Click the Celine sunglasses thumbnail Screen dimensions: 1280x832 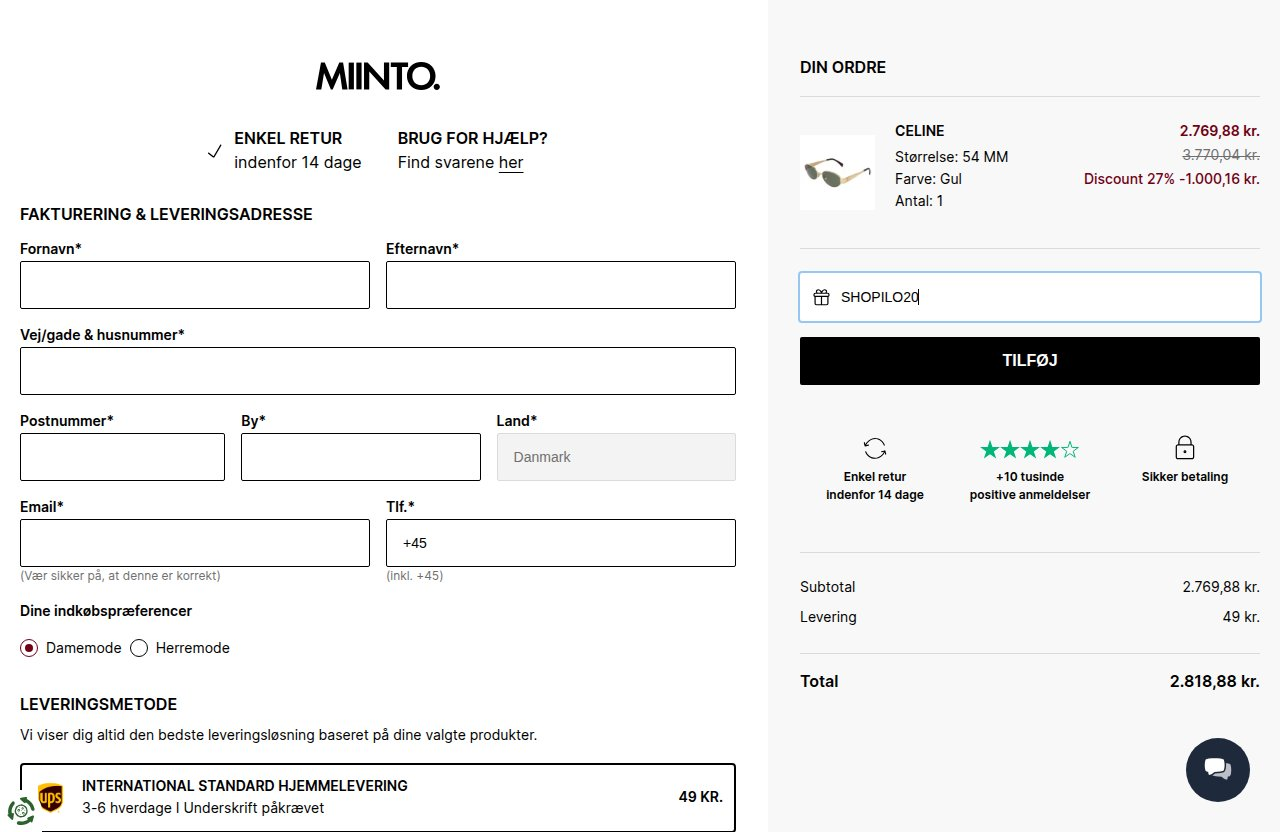837,172
